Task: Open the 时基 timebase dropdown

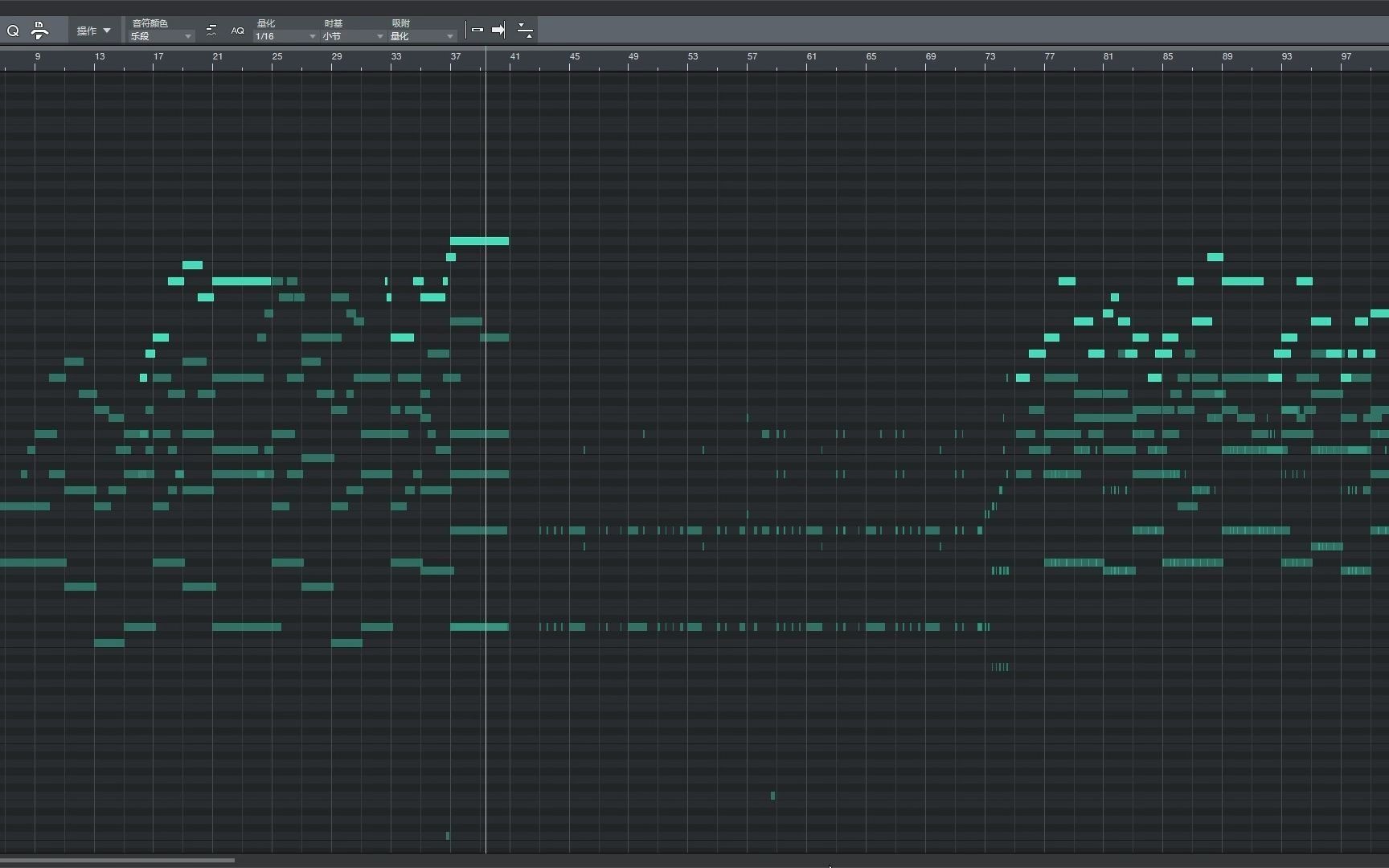Action: (x=353, y=36)
